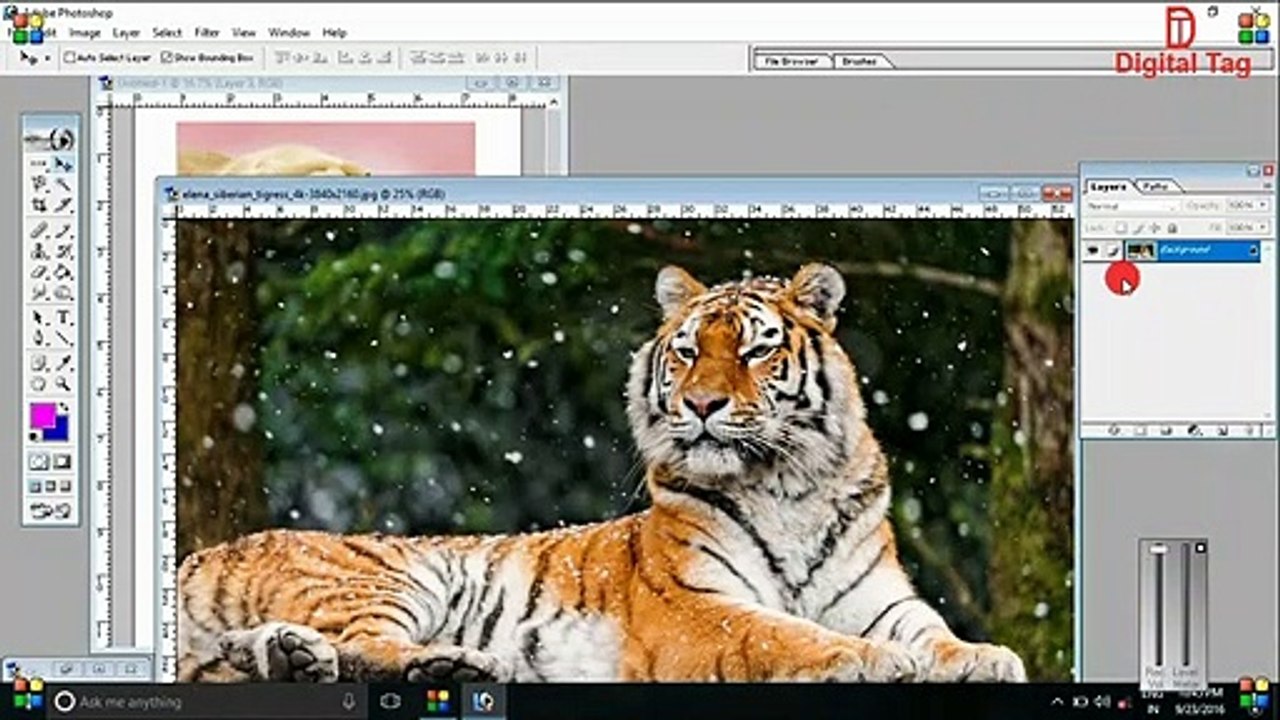Add a layer mask in the Layers panel
The height and width of the screenshot is (720, 1280).
(1140, 431)
